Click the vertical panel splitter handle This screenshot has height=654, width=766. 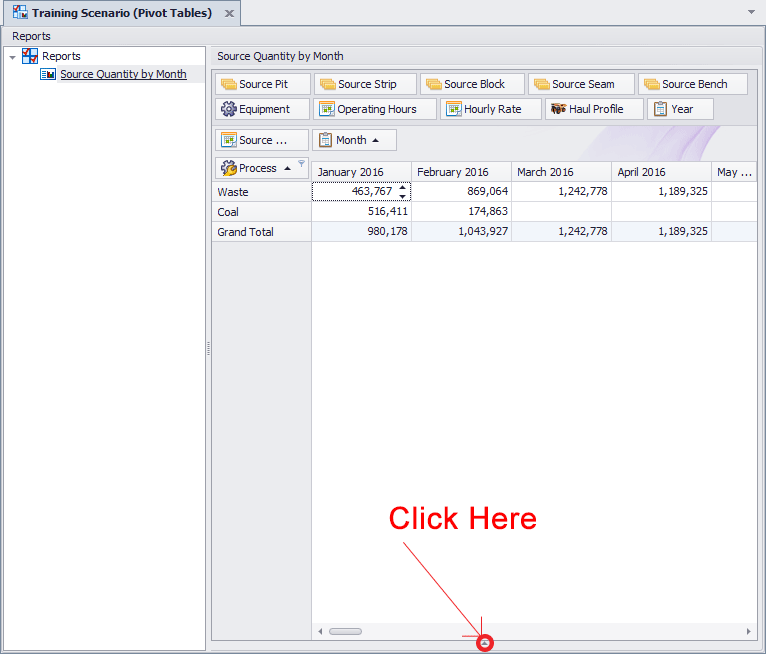[209, 348]
